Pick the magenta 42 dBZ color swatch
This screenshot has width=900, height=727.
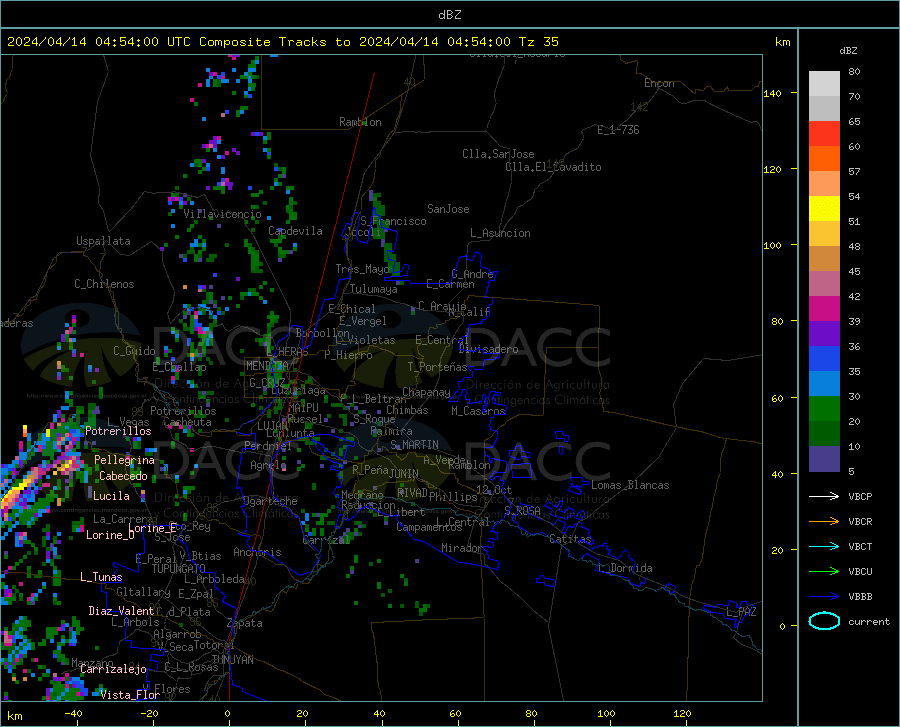[824, 309]
